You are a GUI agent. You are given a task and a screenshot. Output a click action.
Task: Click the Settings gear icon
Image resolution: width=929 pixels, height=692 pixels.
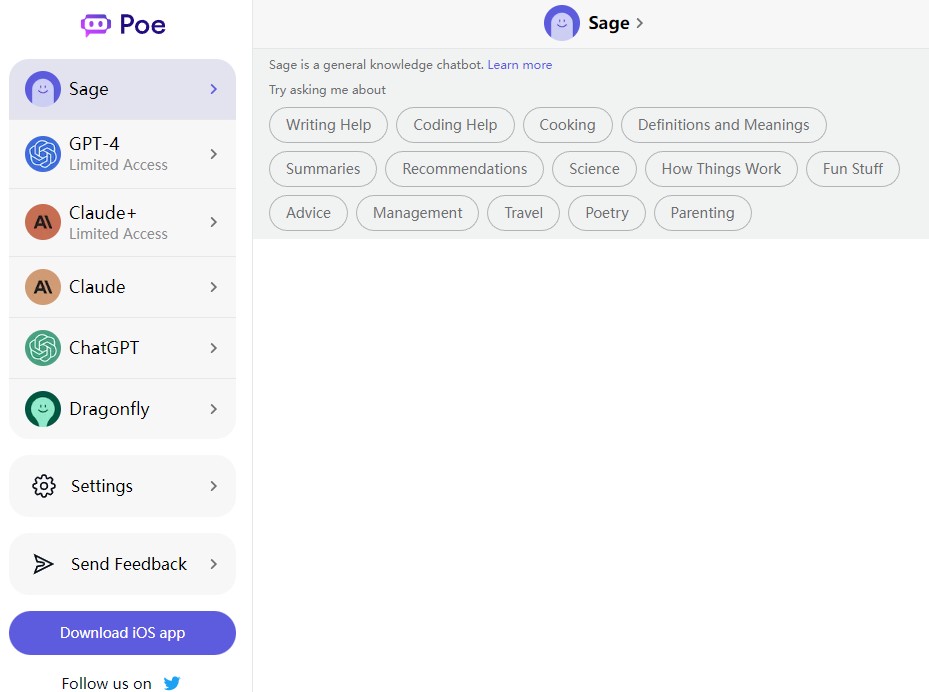(x=44, y=486)
